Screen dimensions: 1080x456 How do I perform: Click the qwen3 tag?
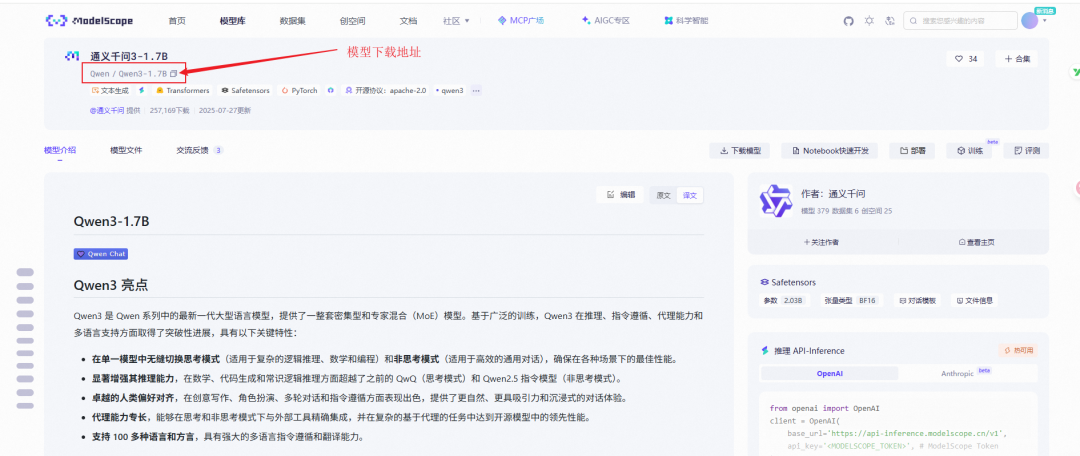(450, 90)
